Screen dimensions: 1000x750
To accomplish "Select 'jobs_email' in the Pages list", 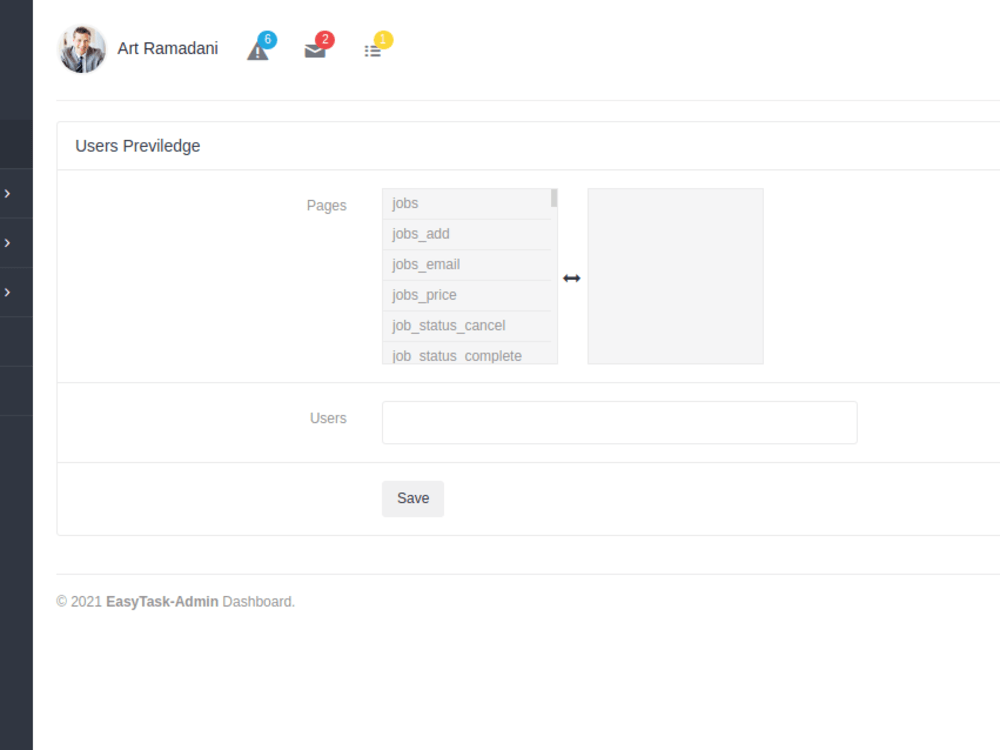I will [x=467, y=265].
